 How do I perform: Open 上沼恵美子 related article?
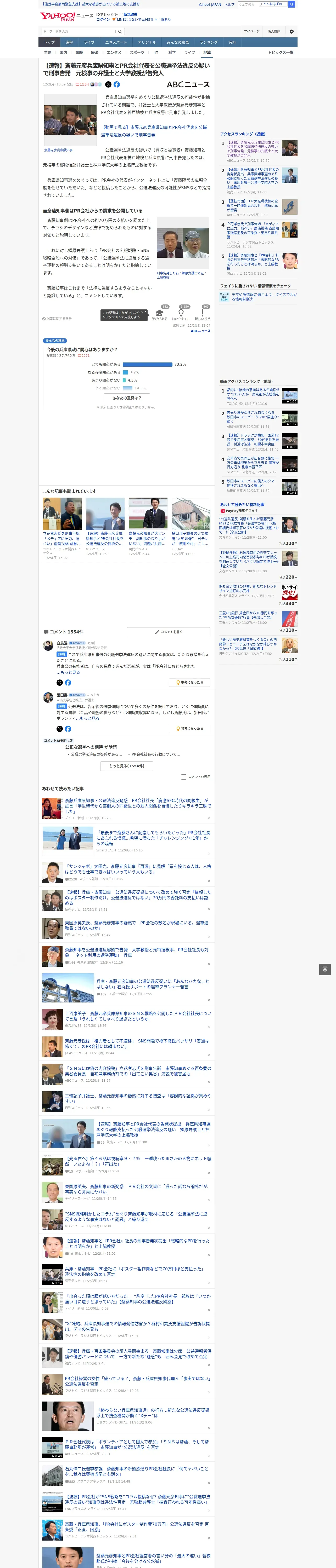tap(138, 1017)
